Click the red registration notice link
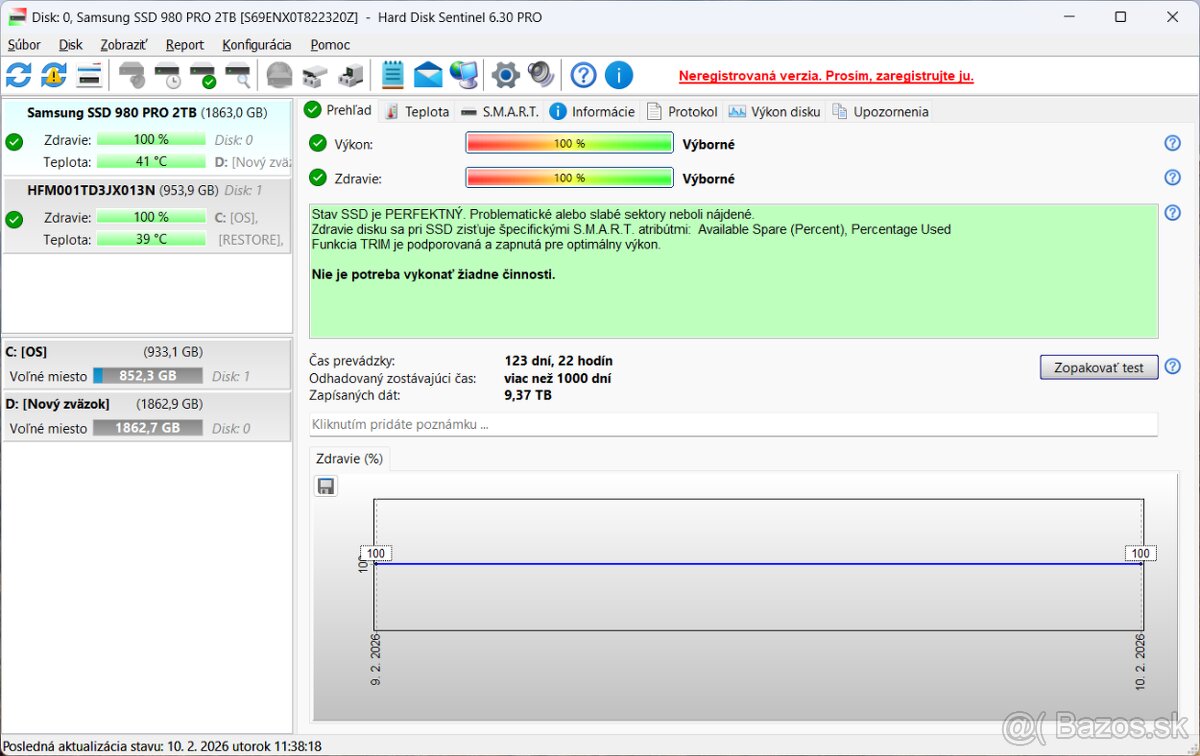1200x756 pixels. 825,76
